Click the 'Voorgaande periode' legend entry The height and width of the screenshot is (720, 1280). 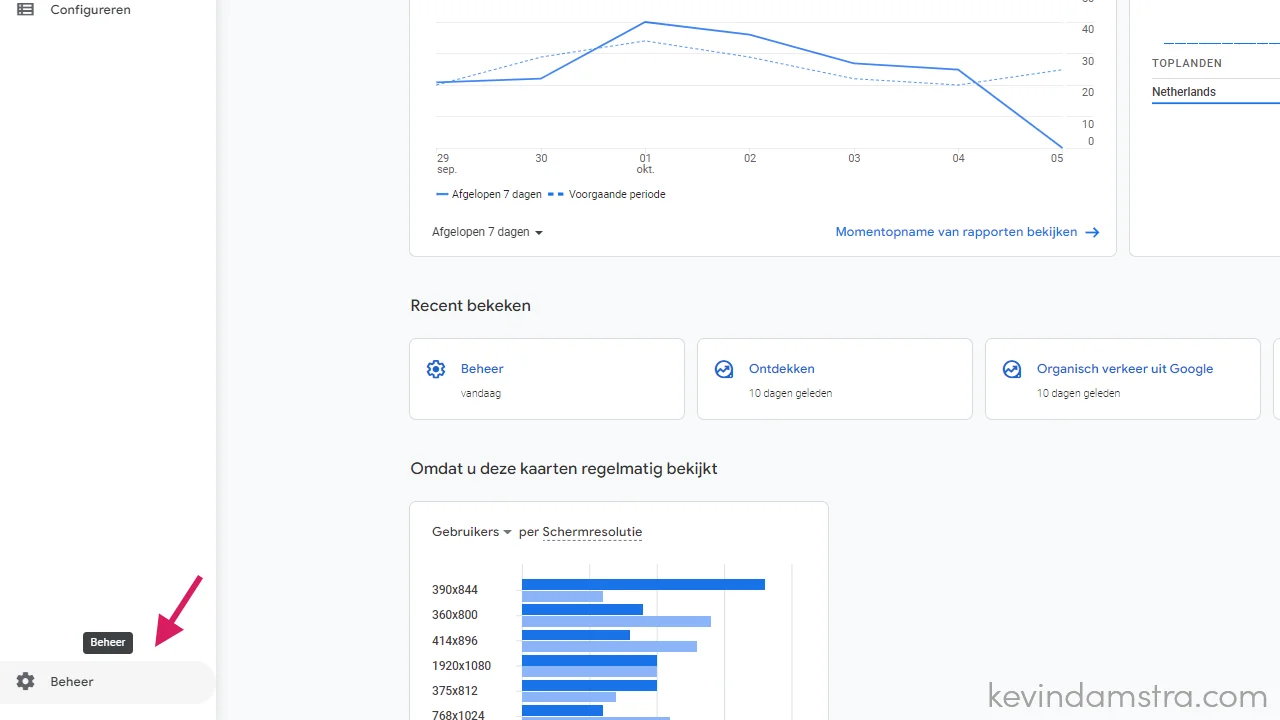pos(606,194)
